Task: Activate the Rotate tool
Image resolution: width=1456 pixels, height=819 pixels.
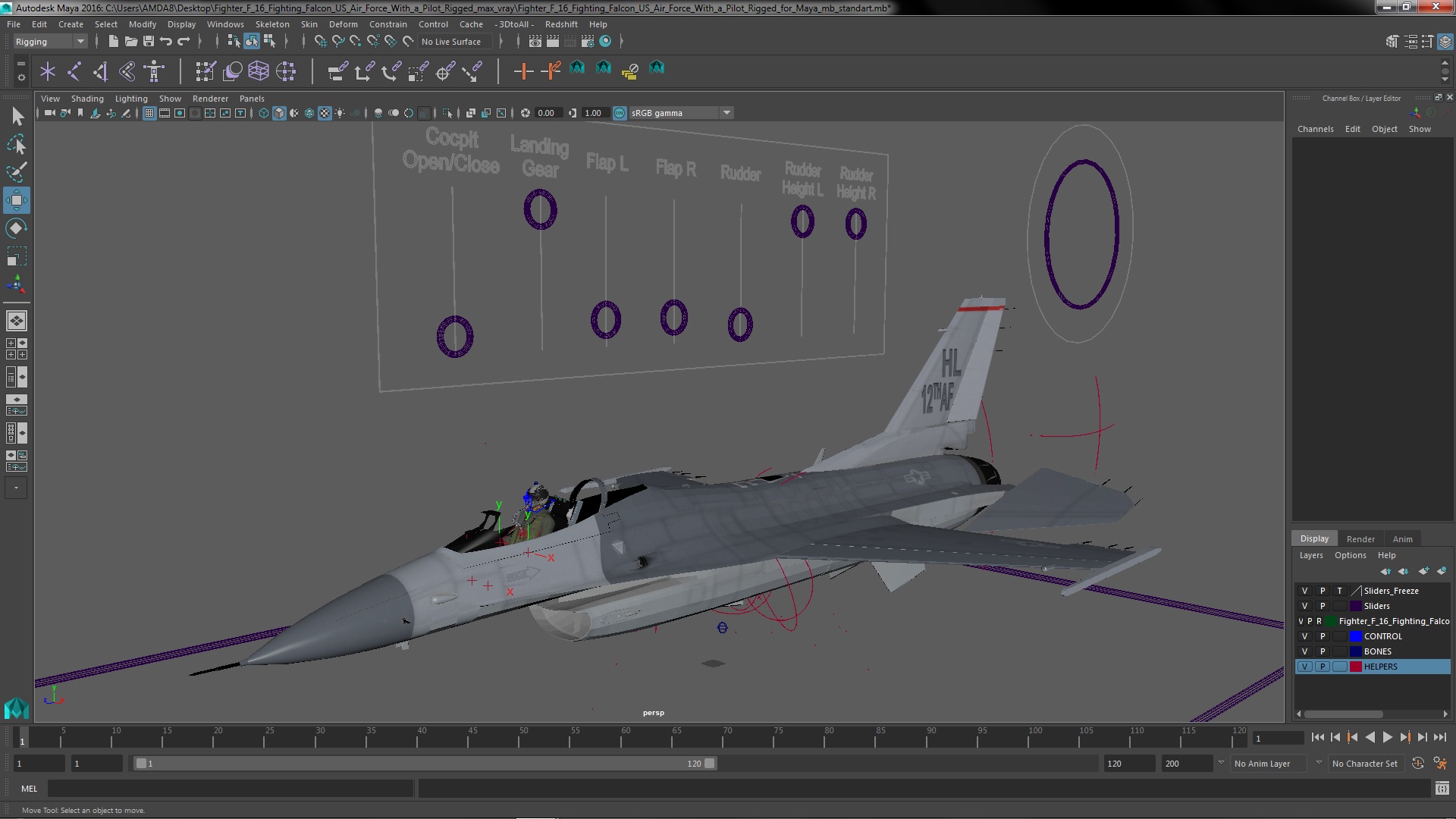Action: [17, 228]
